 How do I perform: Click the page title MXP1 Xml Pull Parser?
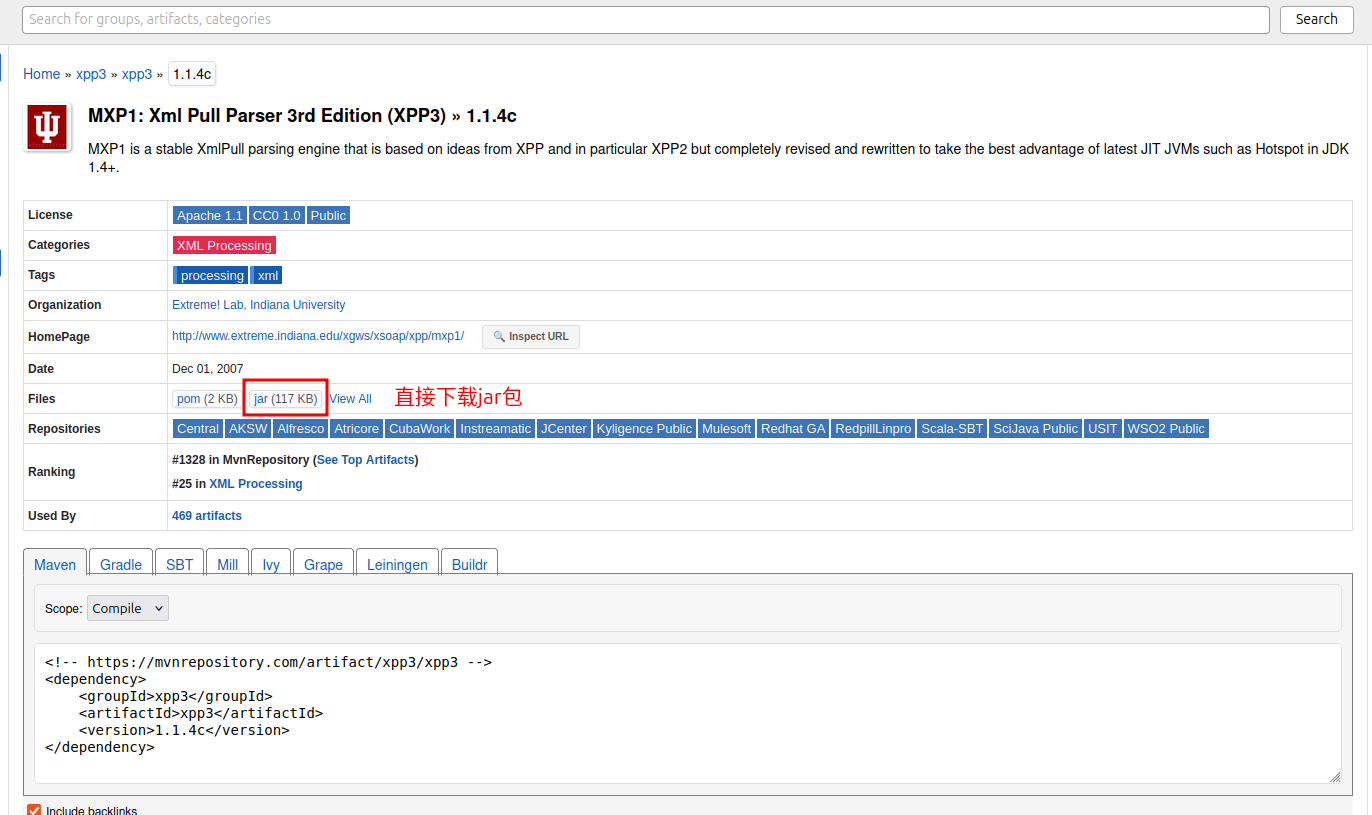(302, 116)
